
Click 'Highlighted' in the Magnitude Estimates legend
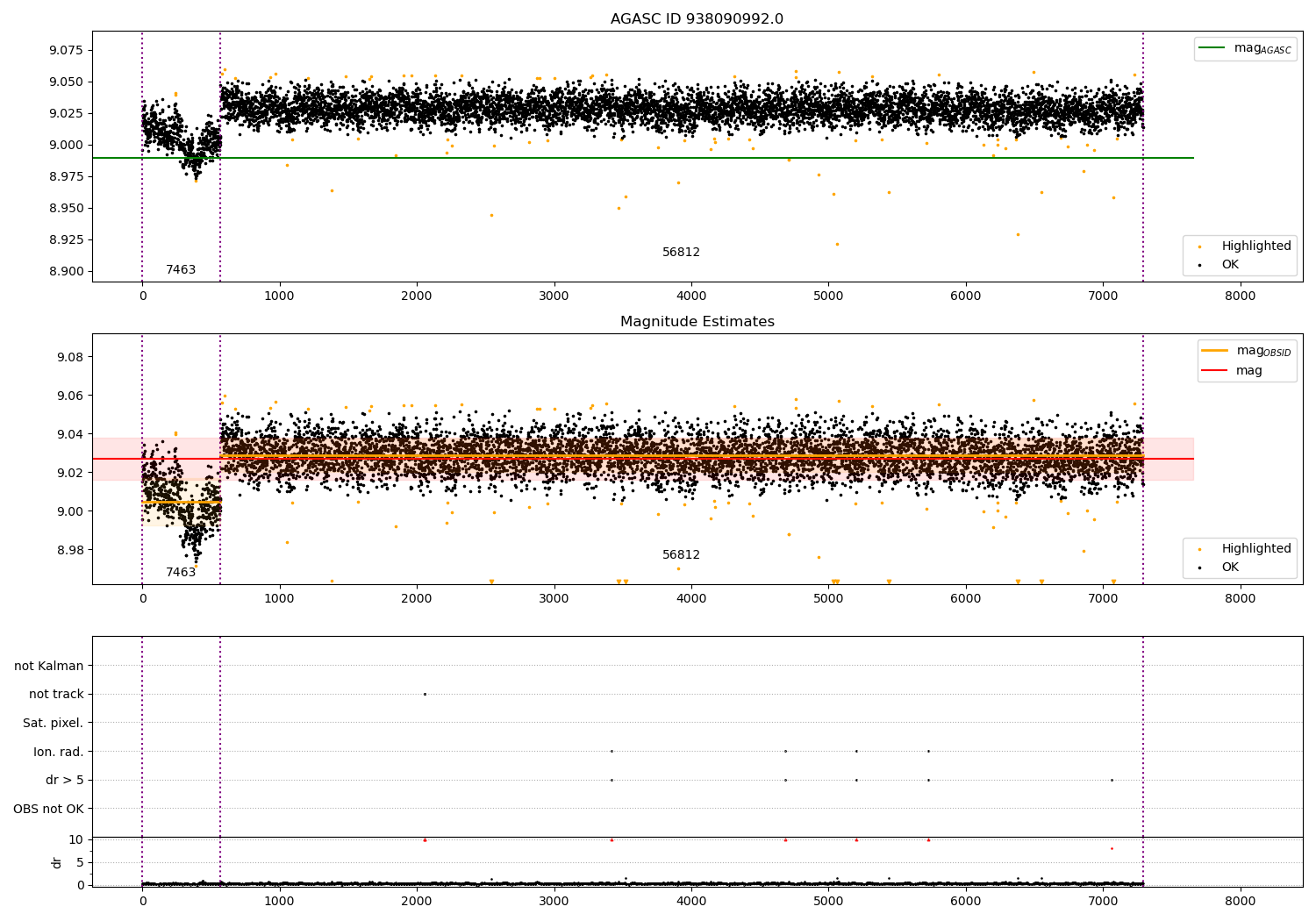point(1256,549)
